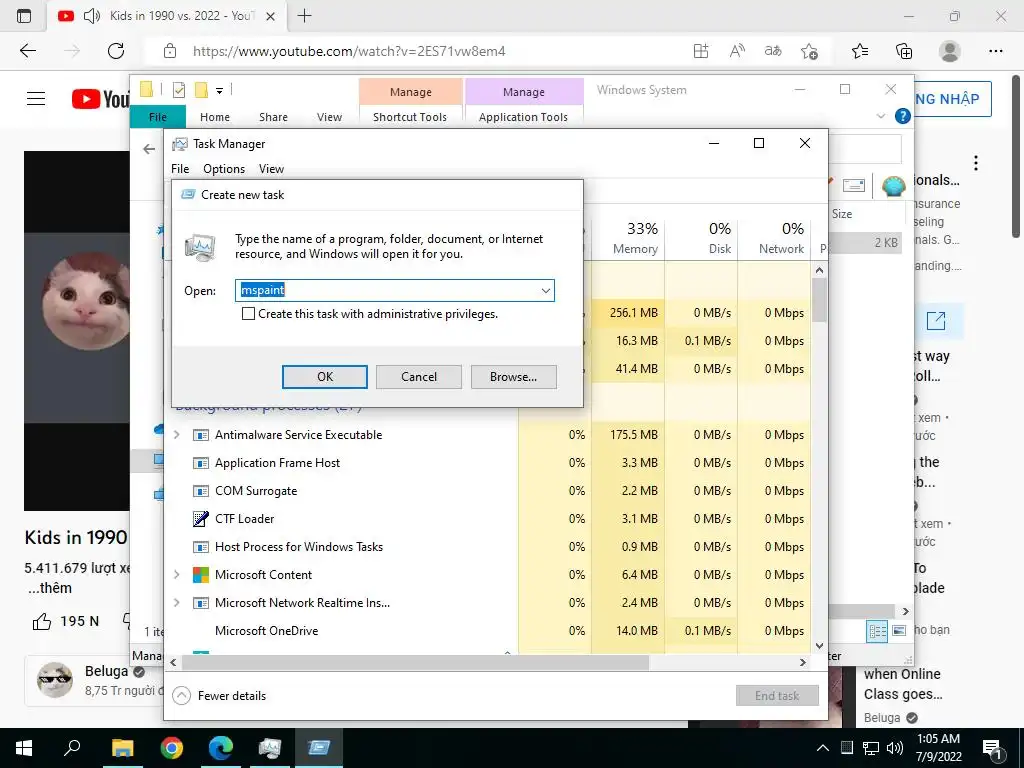Click the disabled End task button
This screenshot has height=768, width=1024.
tap(777, 696)
